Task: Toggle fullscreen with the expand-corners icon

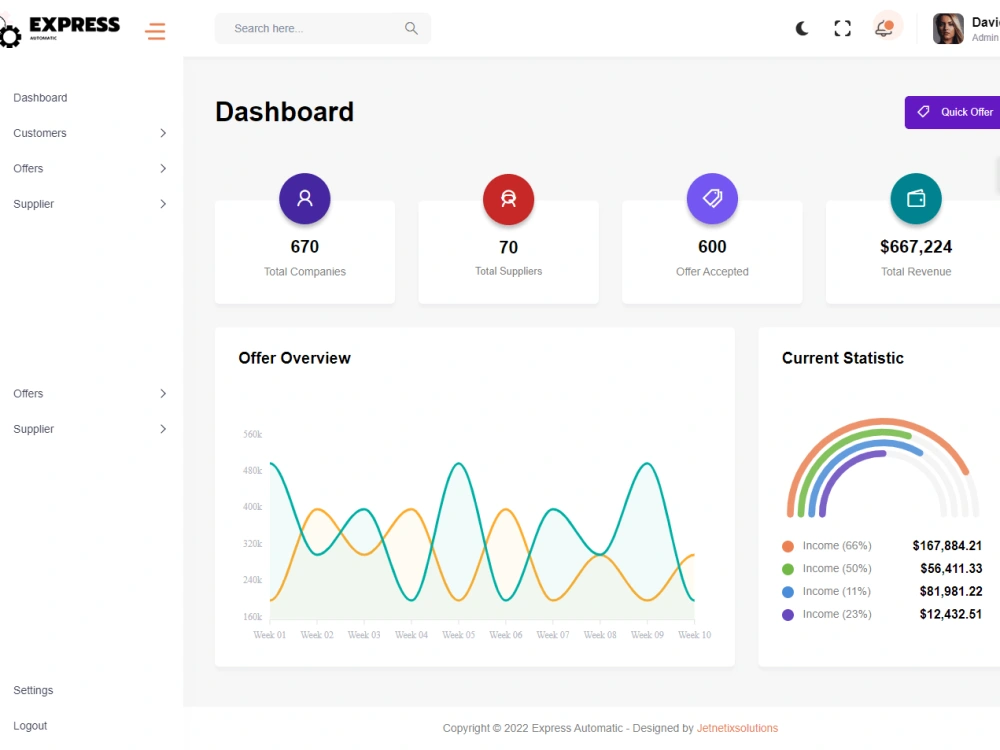Action: click(x=842, y=28)
